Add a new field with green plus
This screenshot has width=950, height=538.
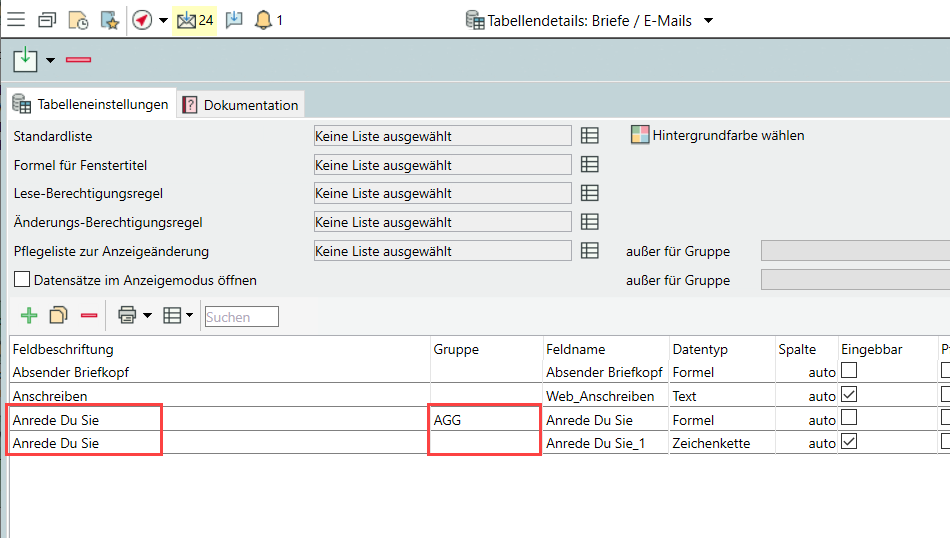pos(29,316)
